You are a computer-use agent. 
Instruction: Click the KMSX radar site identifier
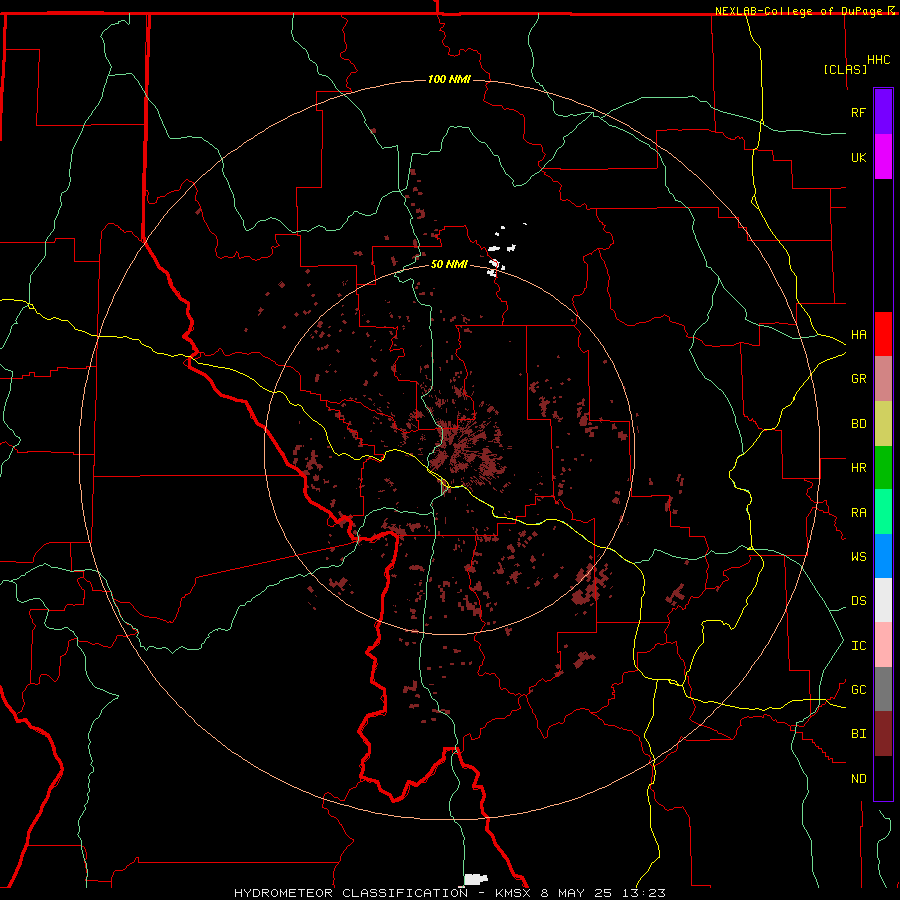pos(515,893)
